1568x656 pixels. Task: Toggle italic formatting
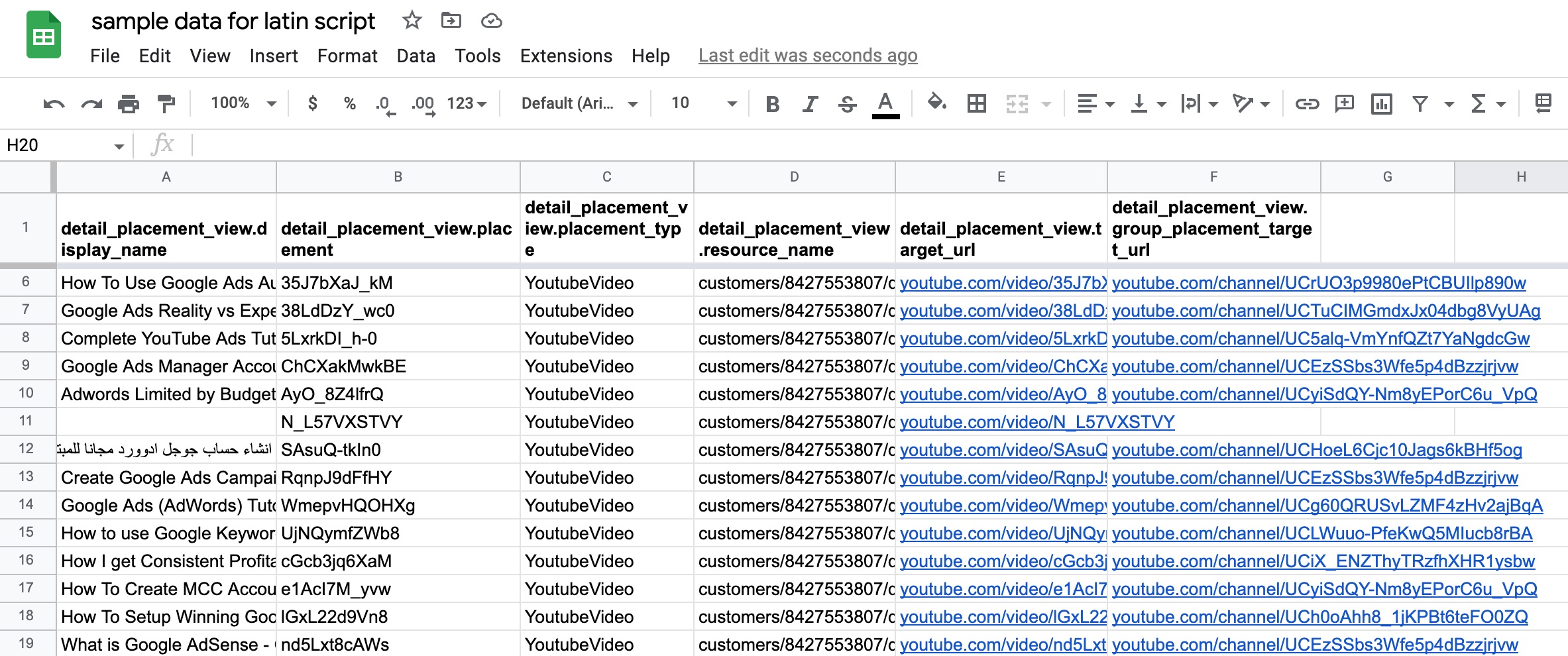tap(809, 103)
